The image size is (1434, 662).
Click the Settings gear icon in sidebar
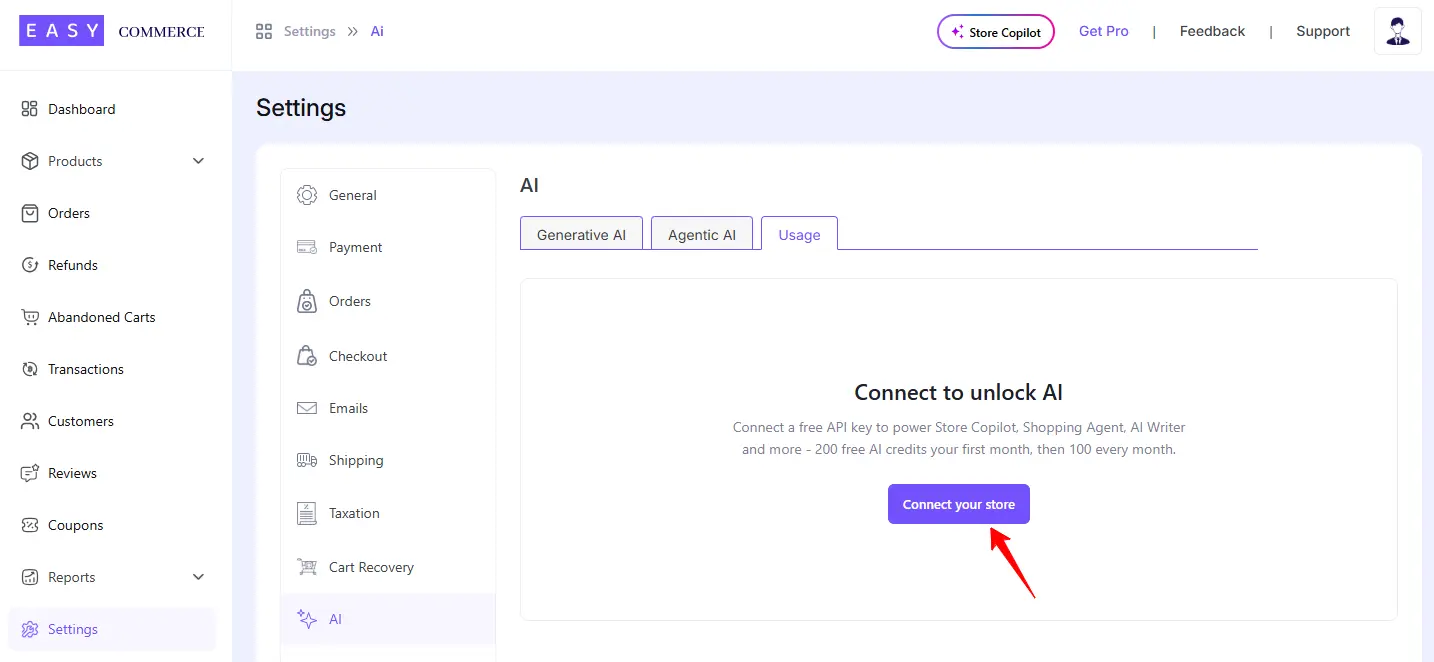point(29,629)
